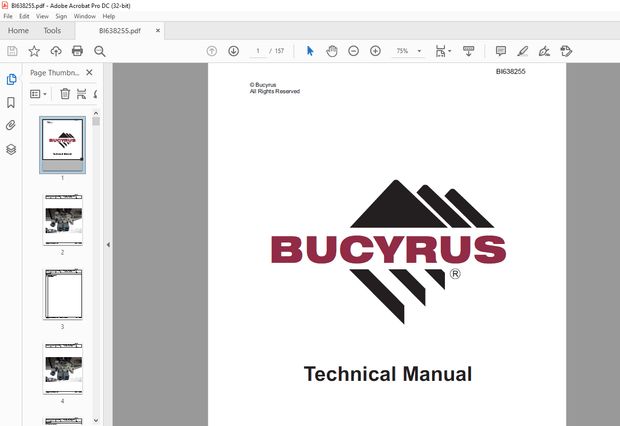Select the Highlight text pen tool
This screenshot has height=426, width=620.
[x=523, y=51]
